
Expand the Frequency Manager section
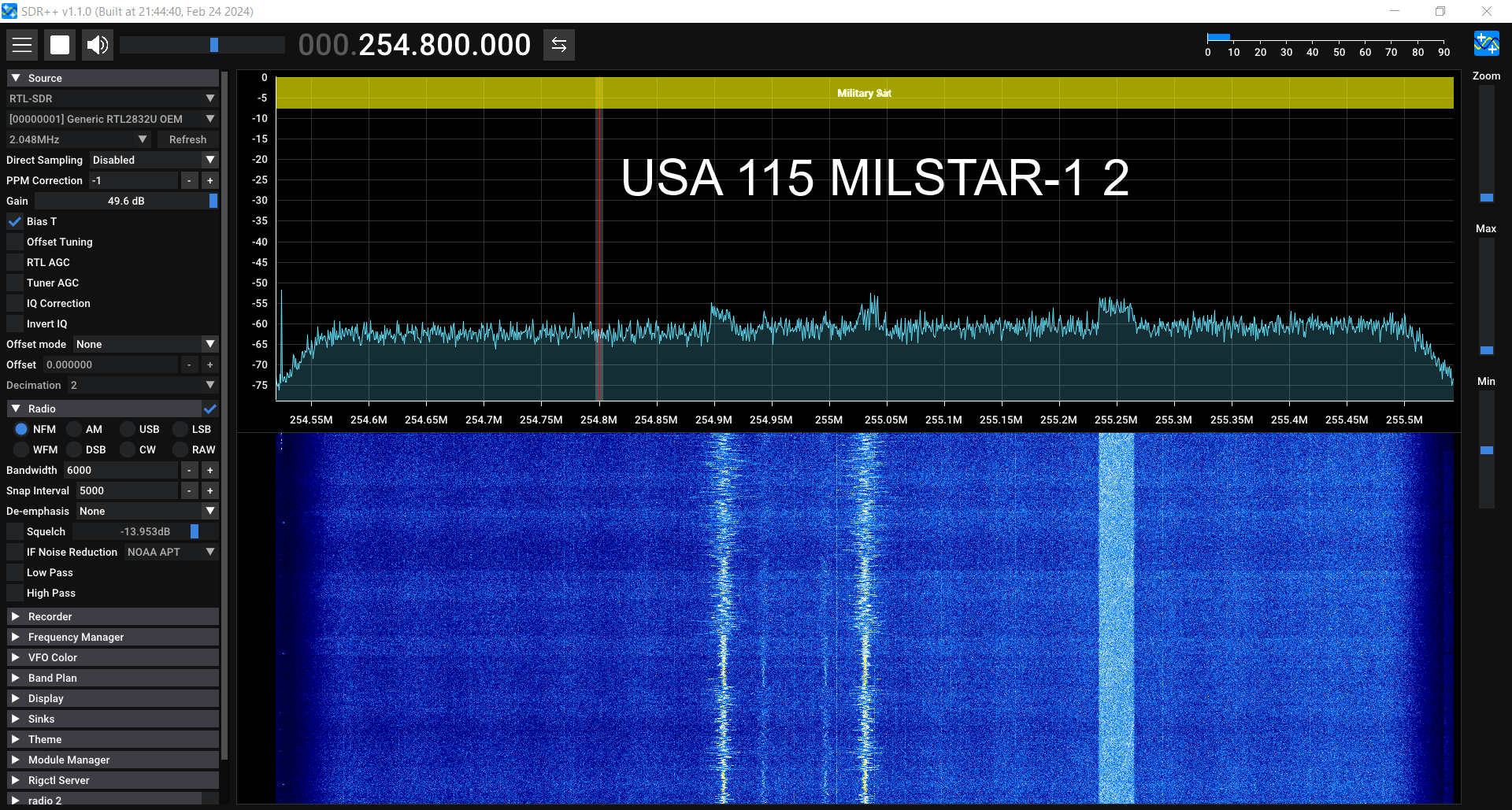click(x=113, y=637)
